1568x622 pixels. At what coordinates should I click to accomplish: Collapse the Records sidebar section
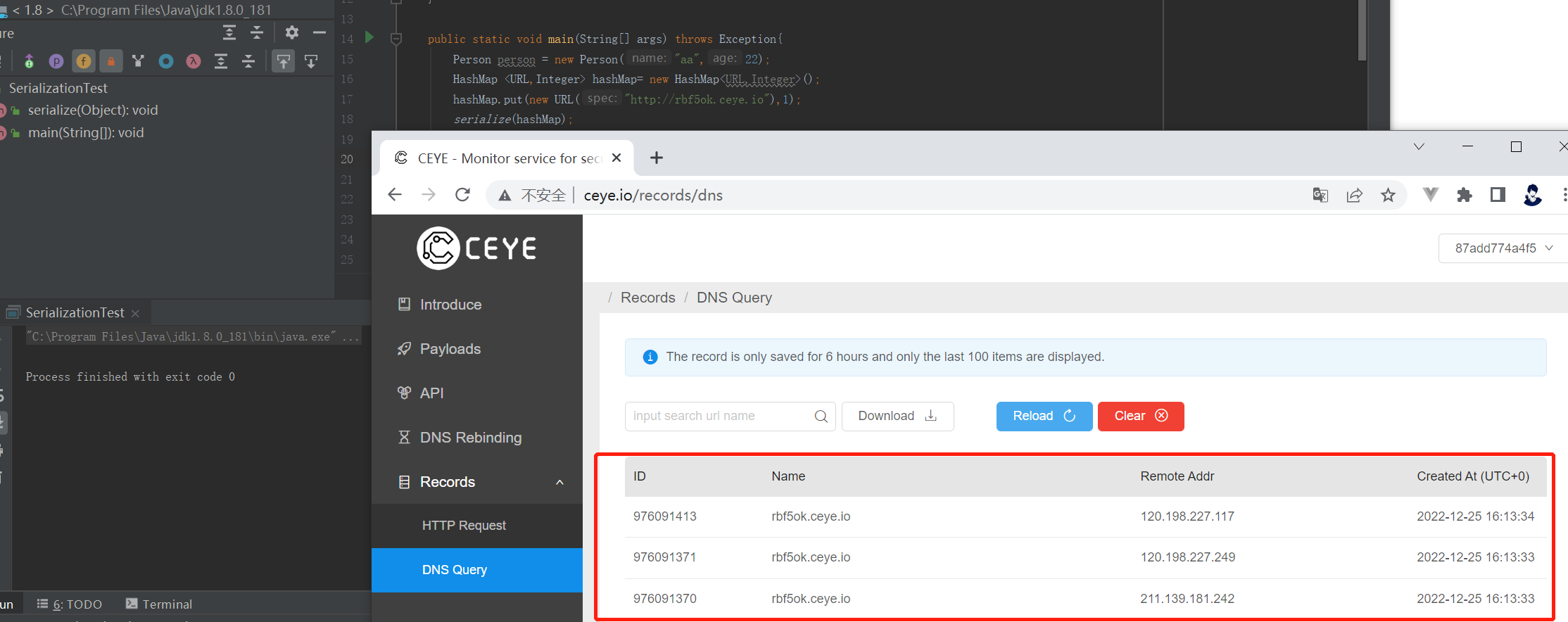[x=559, y=483]
